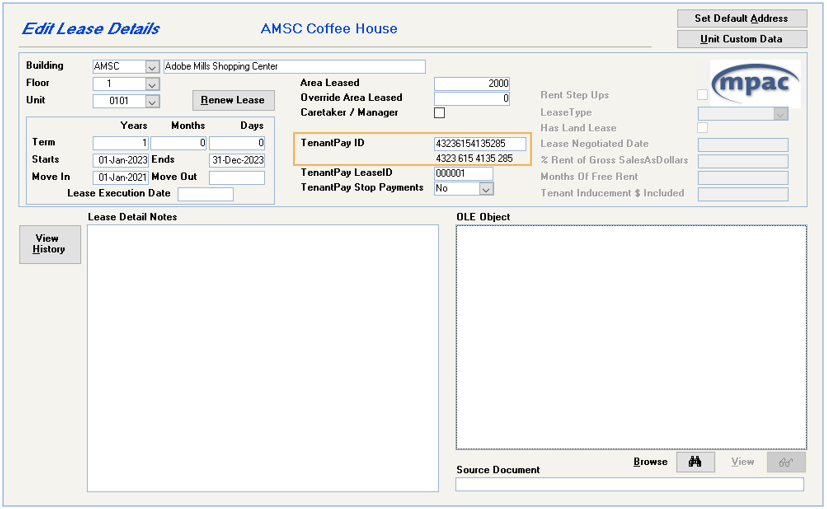Click the TenantPay LeaseID field 000001
This screenshot has height=509, width=827.
[x=464, y=174]
